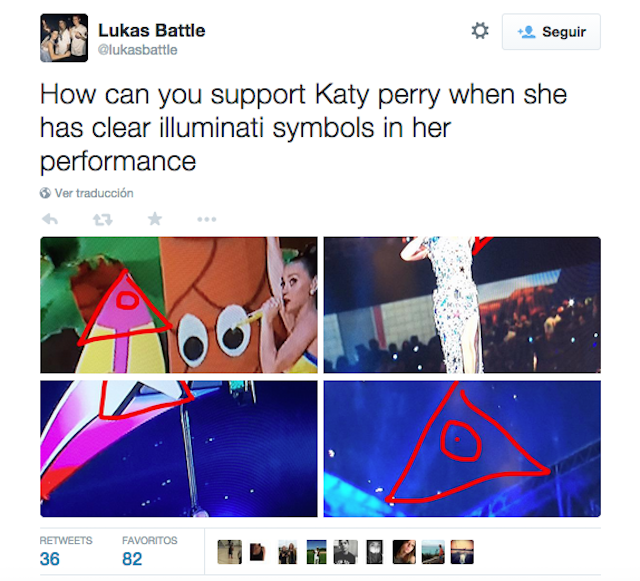Open the shooting star photo thumbnail
This screenshot has width=640, height=581.
pyautogui.click(x=179, y=449)
